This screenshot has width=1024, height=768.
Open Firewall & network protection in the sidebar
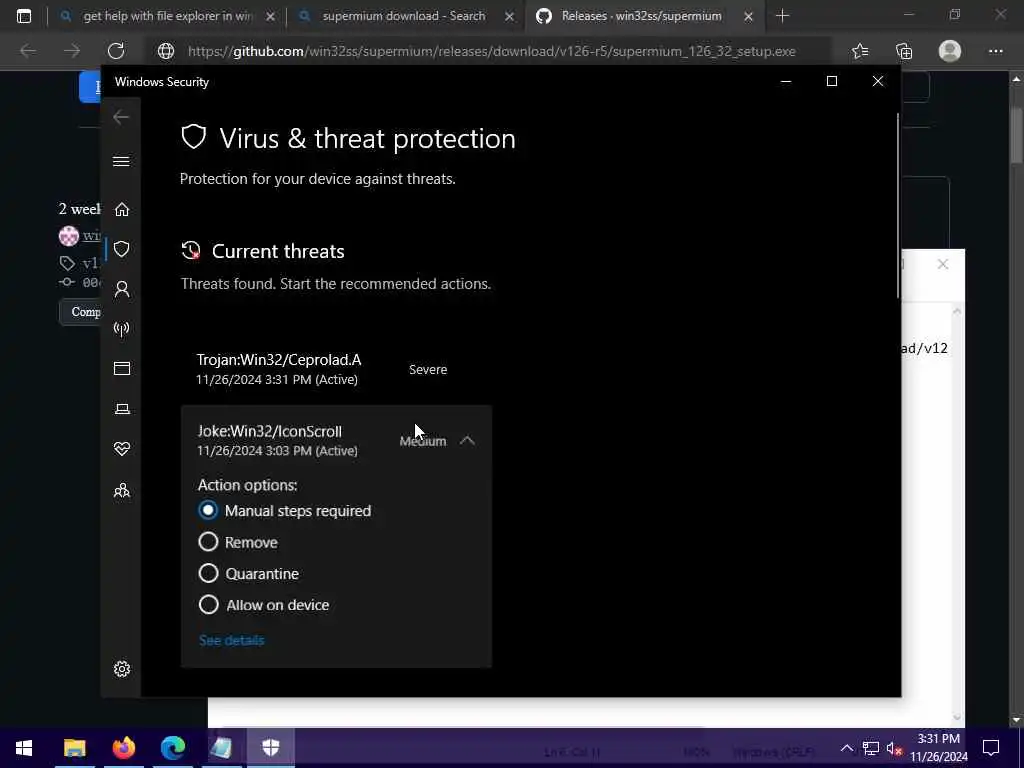pos(121,328)
